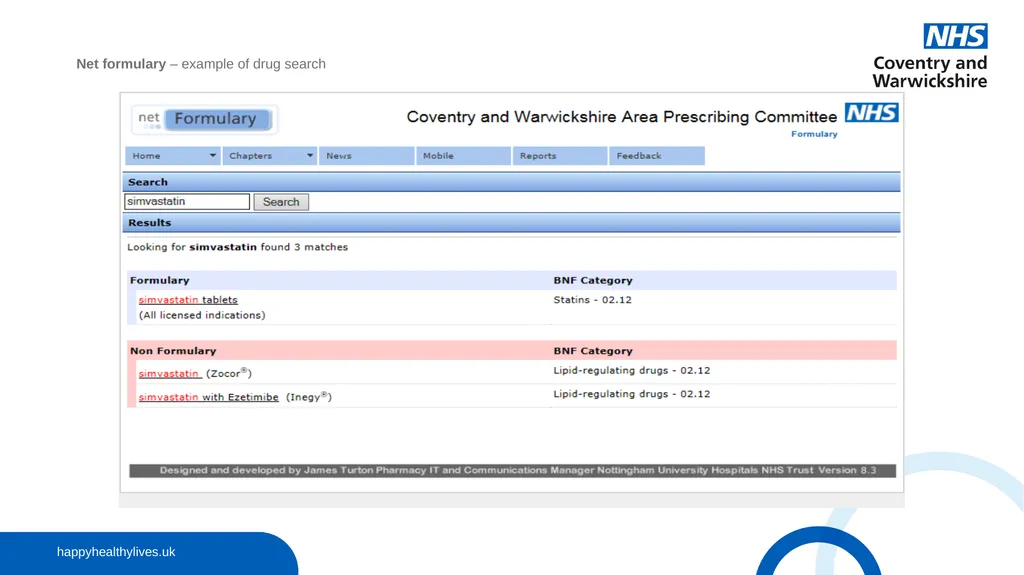The height and width of the screenshot is (575, 1024).
Task: Click 'BNF Category' heading in Non Formulary row
Action: click(593, 351)
